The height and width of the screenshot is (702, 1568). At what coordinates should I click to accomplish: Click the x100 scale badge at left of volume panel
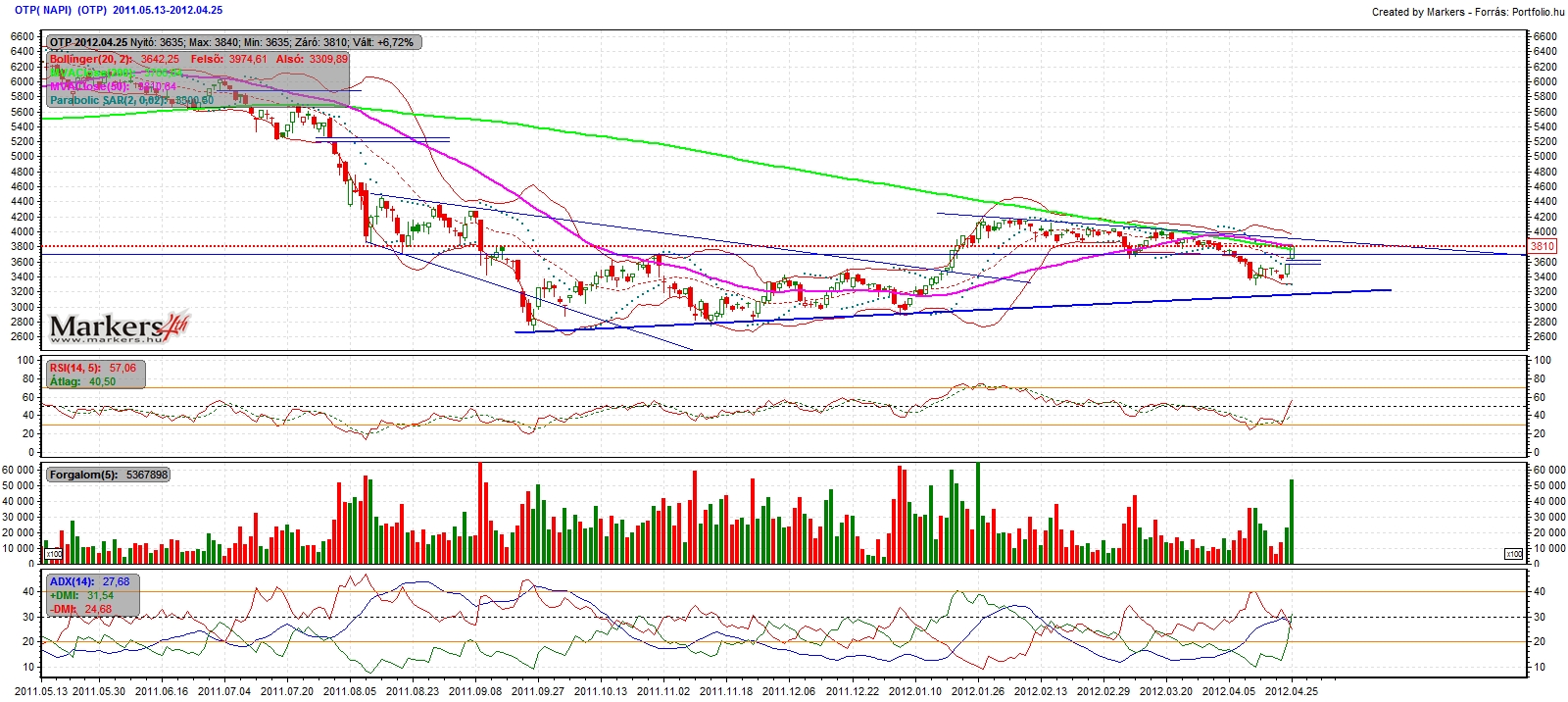pos(54,555)
